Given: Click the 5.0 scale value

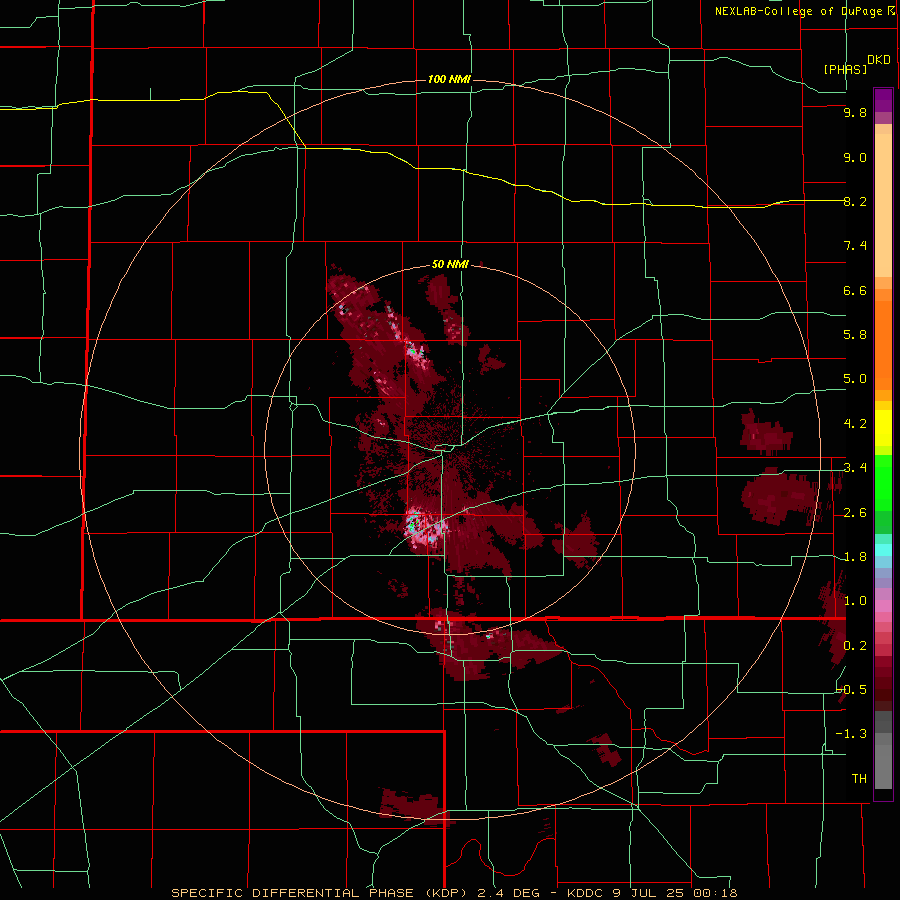Looking at the screenshot, I should coord(855,379).
